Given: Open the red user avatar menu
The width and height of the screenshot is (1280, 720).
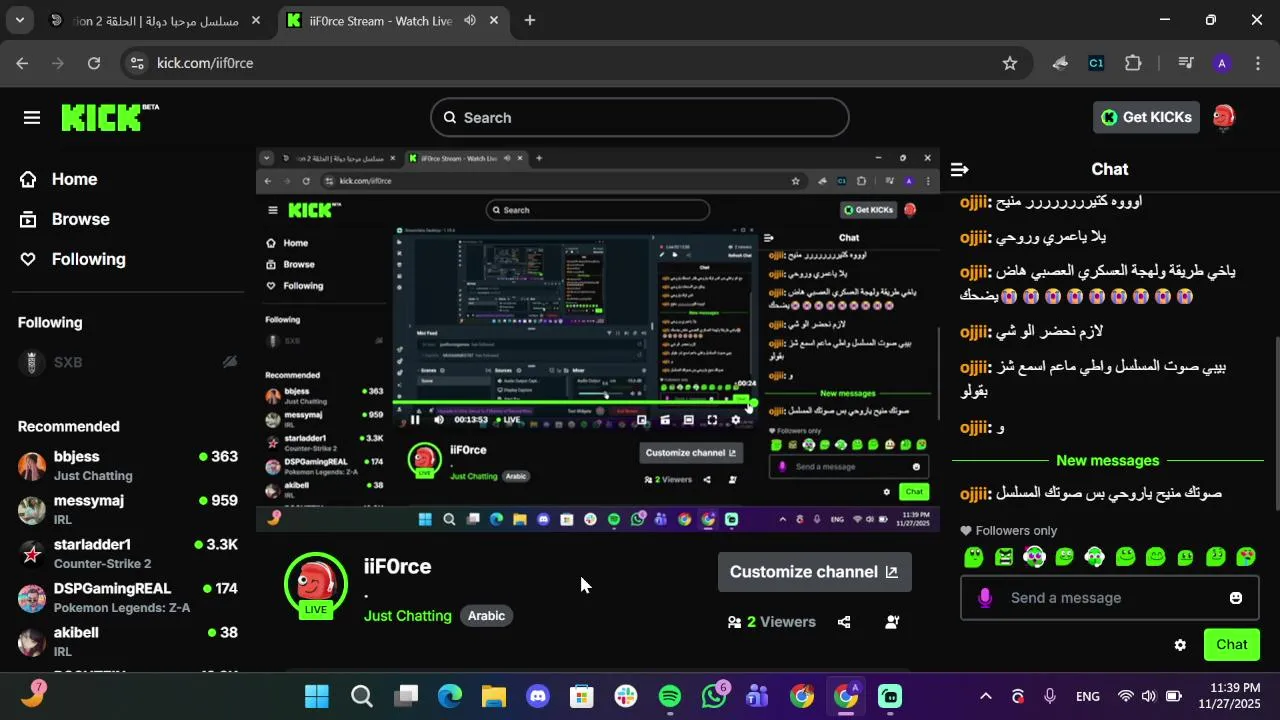Looking at the screenshot, I should tap(1223, 118).
